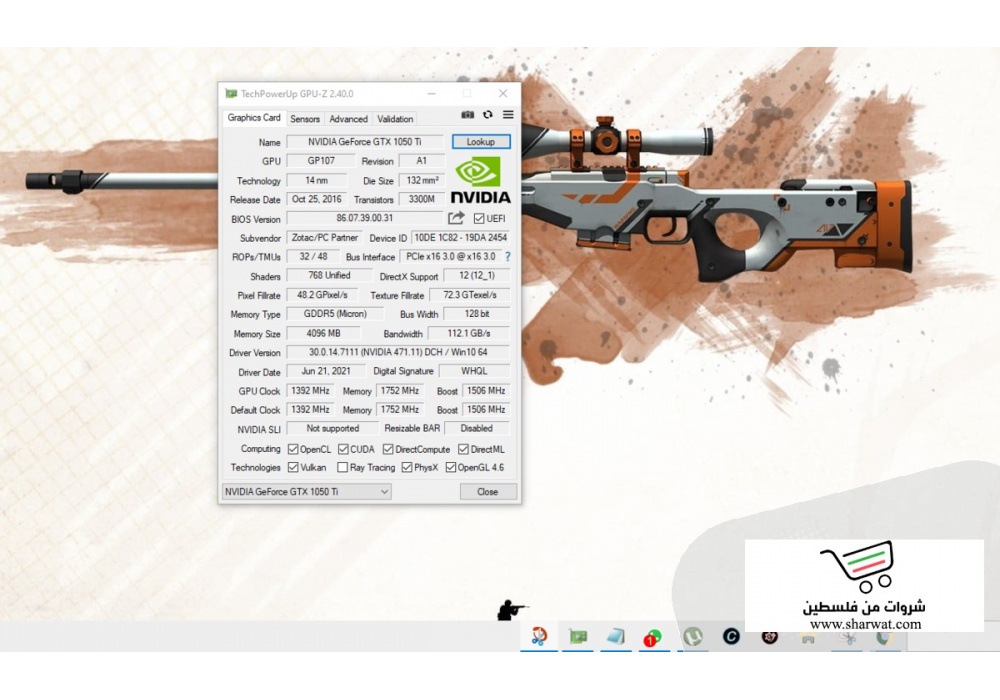Toggle the Ray Tracing checkbox
The height and width of the screenshot is (700, 1000).
[343, 467]
